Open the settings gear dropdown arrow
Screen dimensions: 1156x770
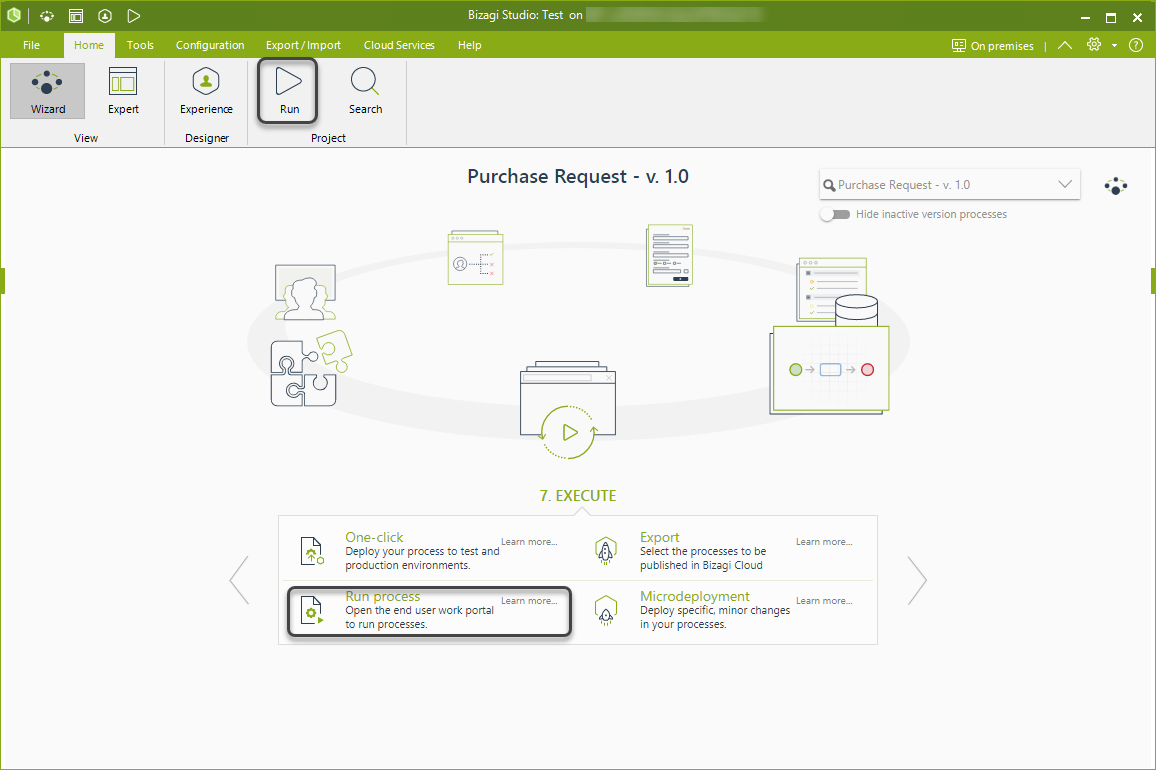[x=1114, y=46]
